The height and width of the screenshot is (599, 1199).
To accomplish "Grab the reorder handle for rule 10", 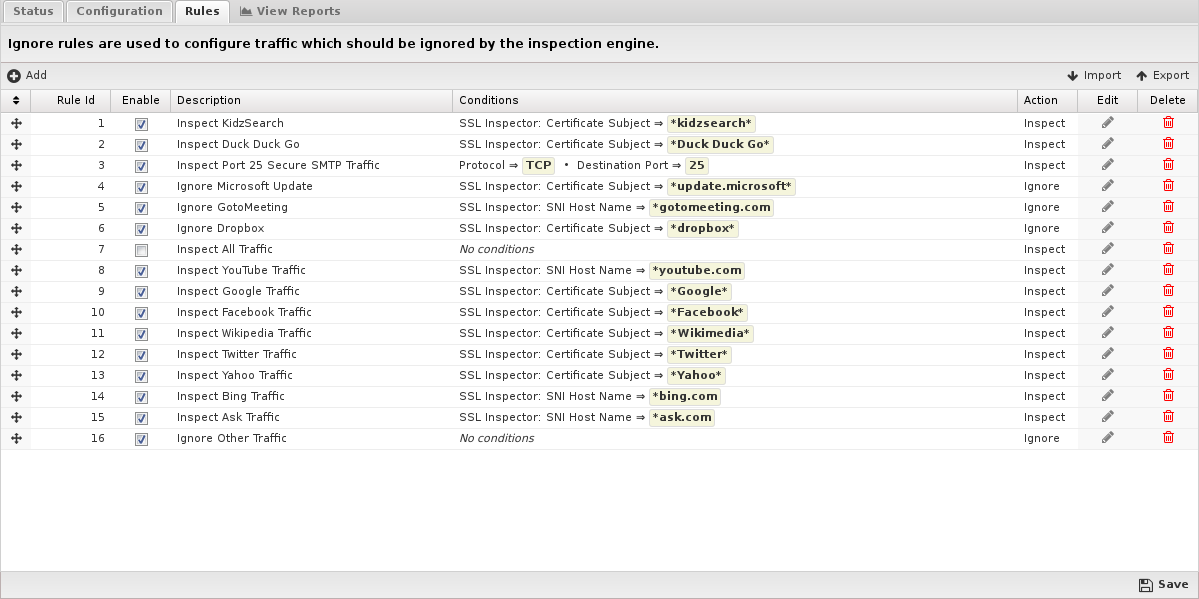I will tap(16, 312).
